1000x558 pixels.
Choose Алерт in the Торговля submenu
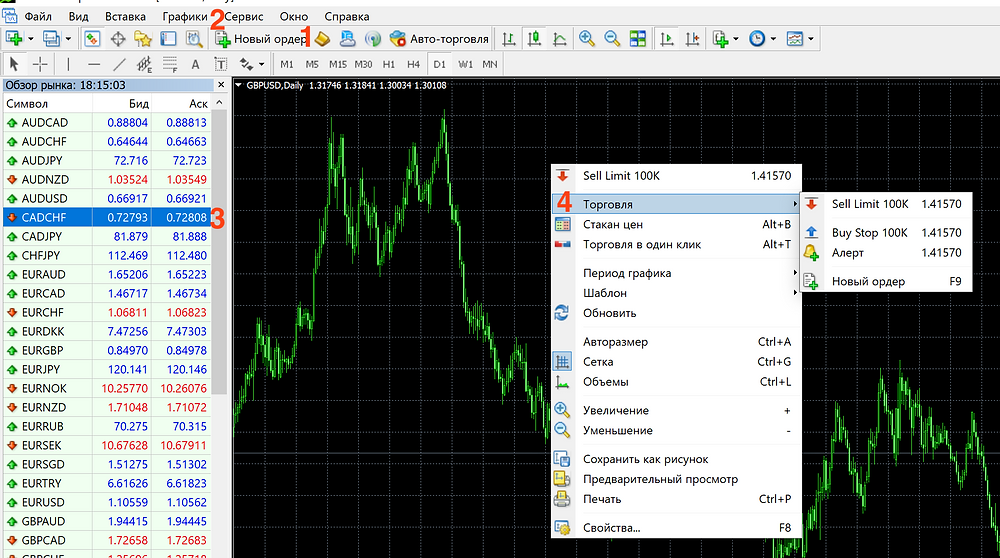(x=886, y=253)
